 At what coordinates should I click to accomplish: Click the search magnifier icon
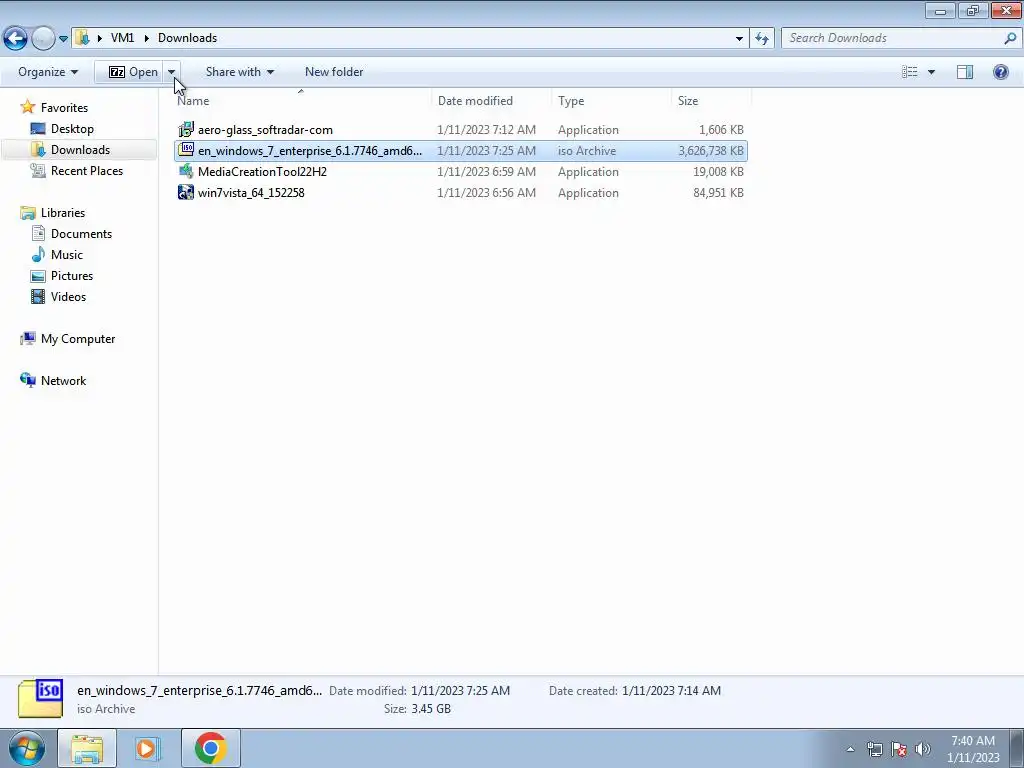coord(1010,39)
